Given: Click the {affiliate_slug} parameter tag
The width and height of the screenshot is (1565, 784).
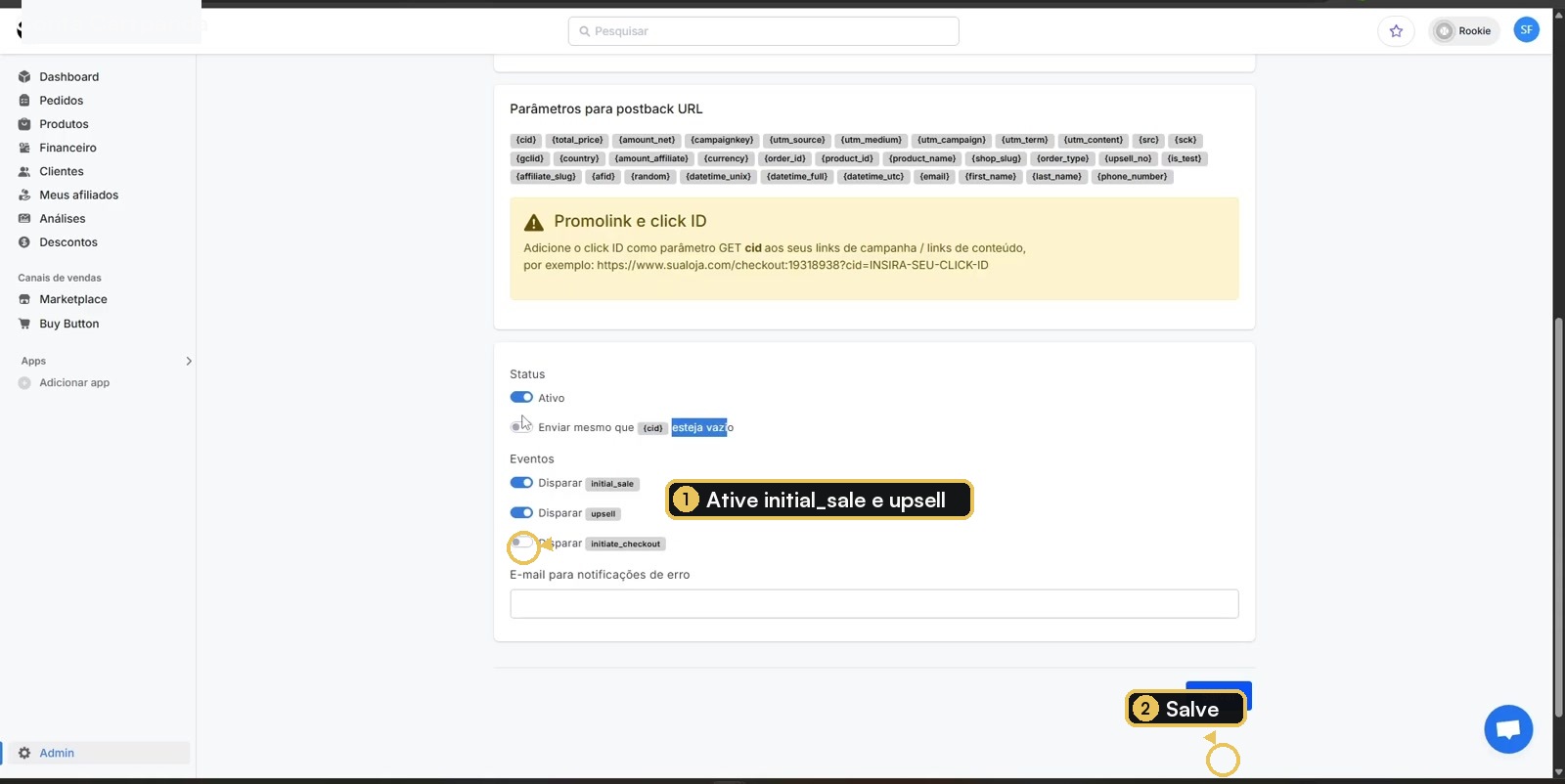Looking at the screenshot, I should click(546, 177).
